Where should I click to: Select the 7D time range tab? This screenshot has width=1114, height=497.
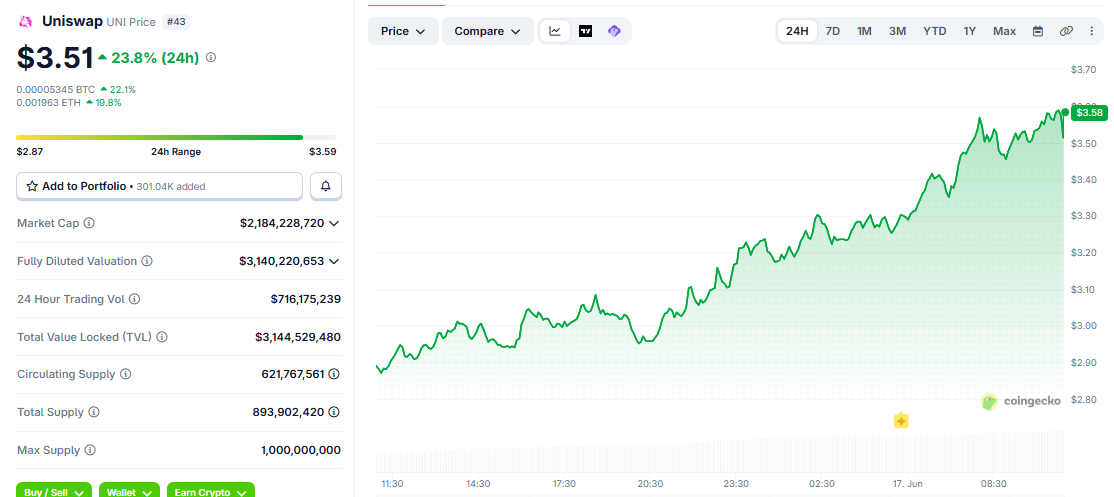point(833,31)
